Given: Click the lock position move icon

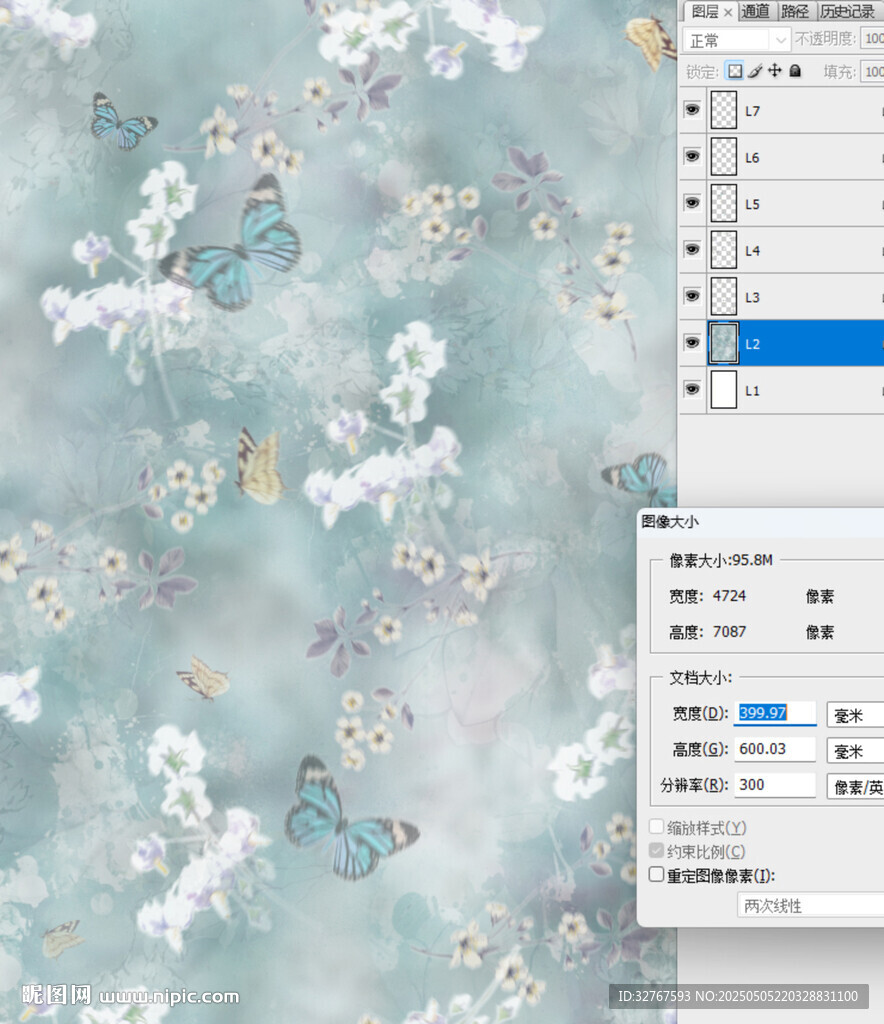Looking at the screenshot, I should 776,71.
